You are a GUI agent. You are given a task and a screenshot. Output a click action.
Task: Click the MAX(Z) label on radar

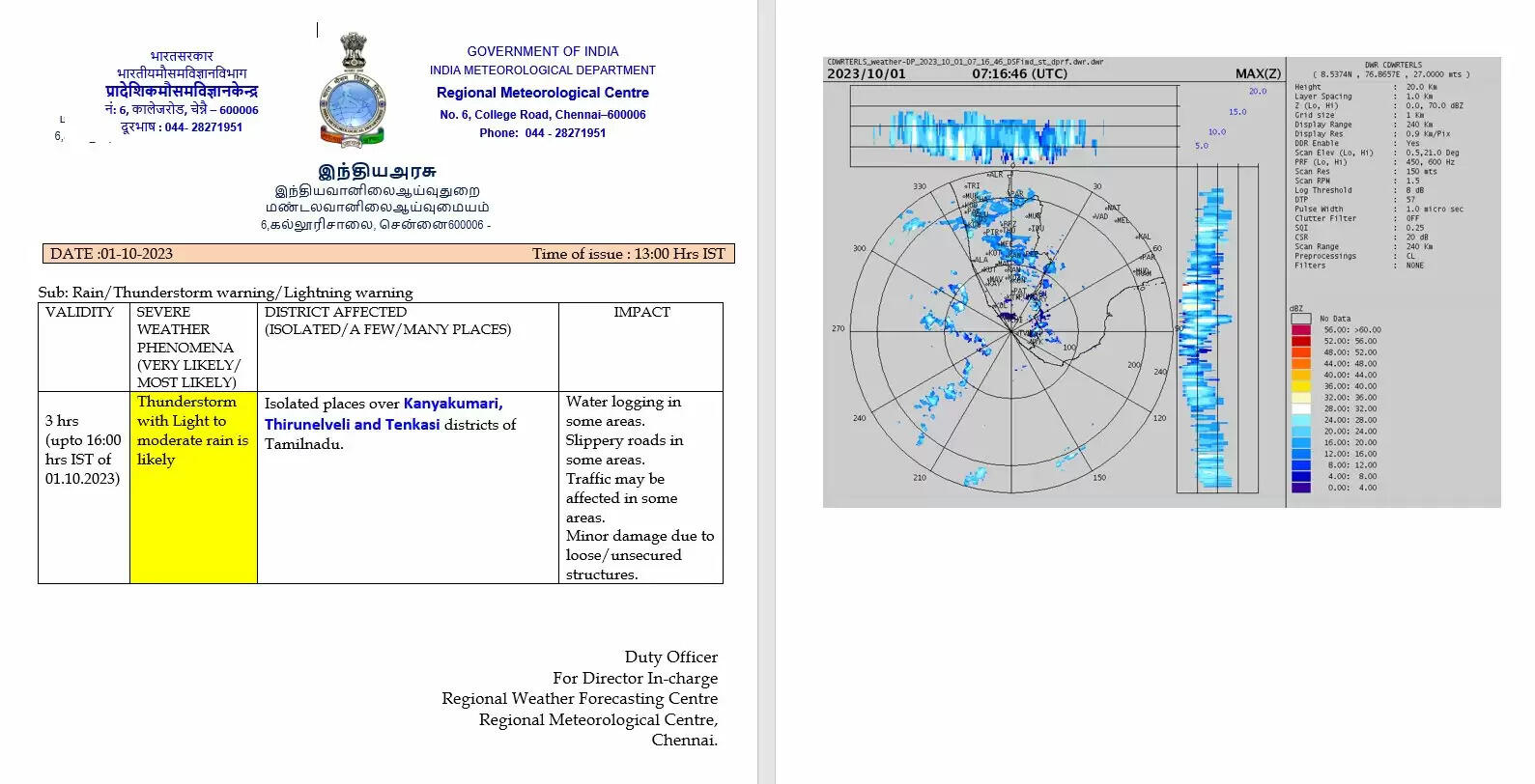pyautogui.click(x=1257, y=74)
